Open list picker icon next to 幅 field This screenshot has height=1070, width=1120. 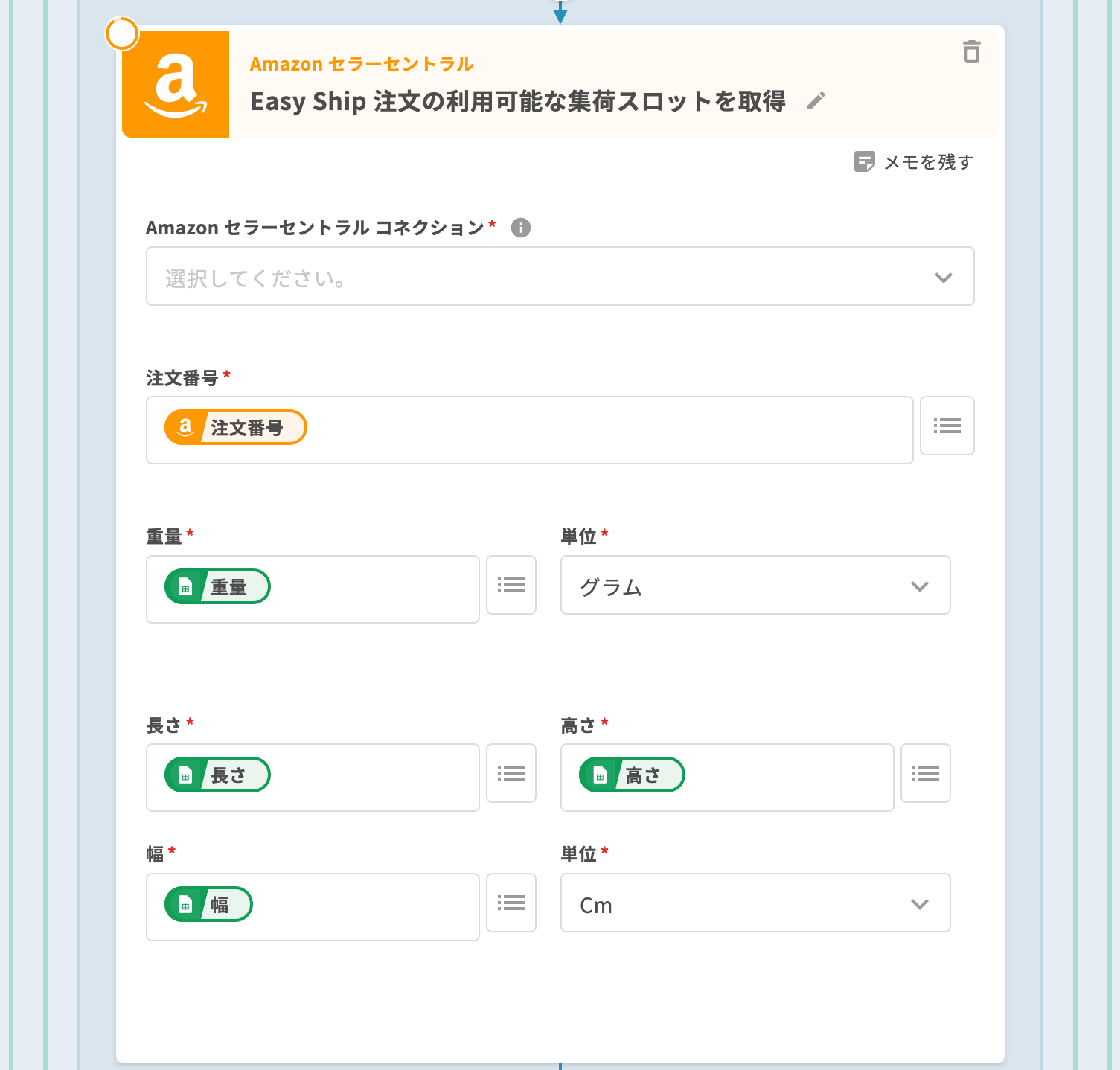click(x=511, y=903)
